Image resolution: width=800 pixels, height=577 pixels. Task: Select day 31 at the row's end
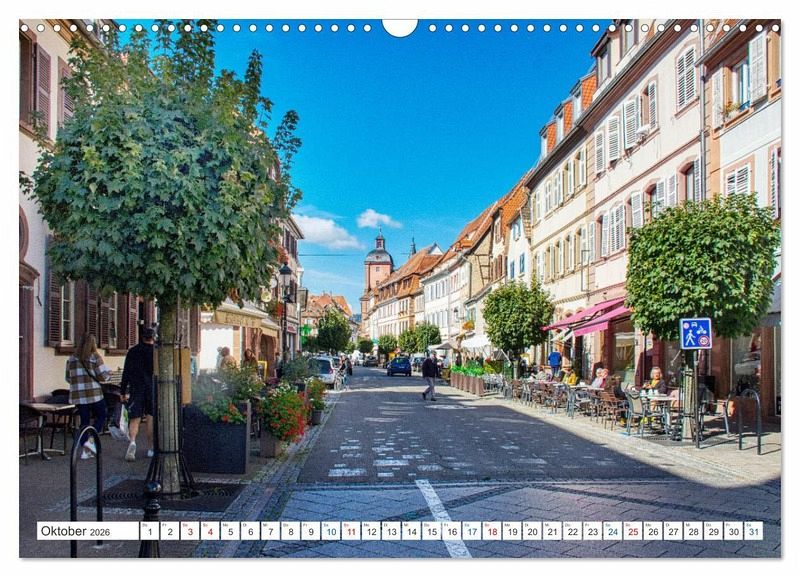tap(753, 531)
